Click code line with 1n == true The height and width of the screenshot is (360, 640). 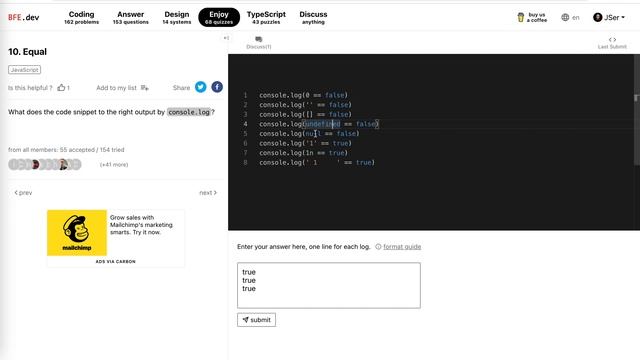[303, 153]
